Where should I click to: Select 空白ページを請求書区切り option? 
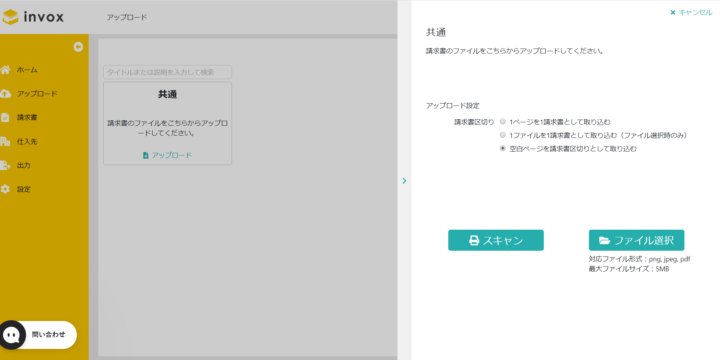pyautogui.click(x=503, y=148)
